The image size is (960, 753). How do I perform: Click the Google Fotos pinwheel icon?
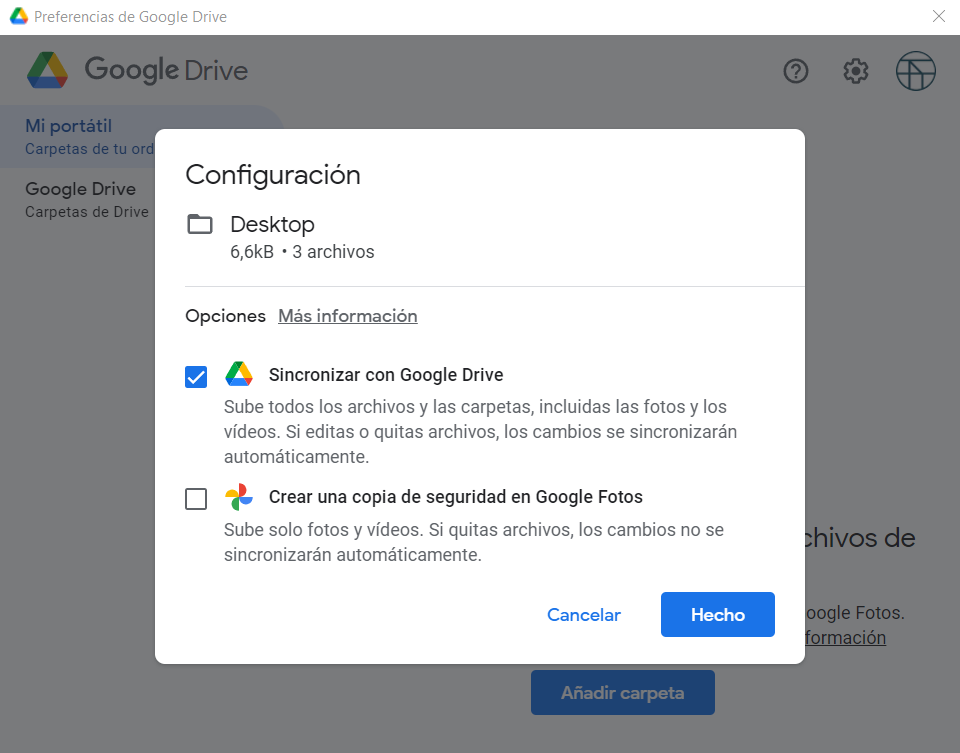(239, 496)
